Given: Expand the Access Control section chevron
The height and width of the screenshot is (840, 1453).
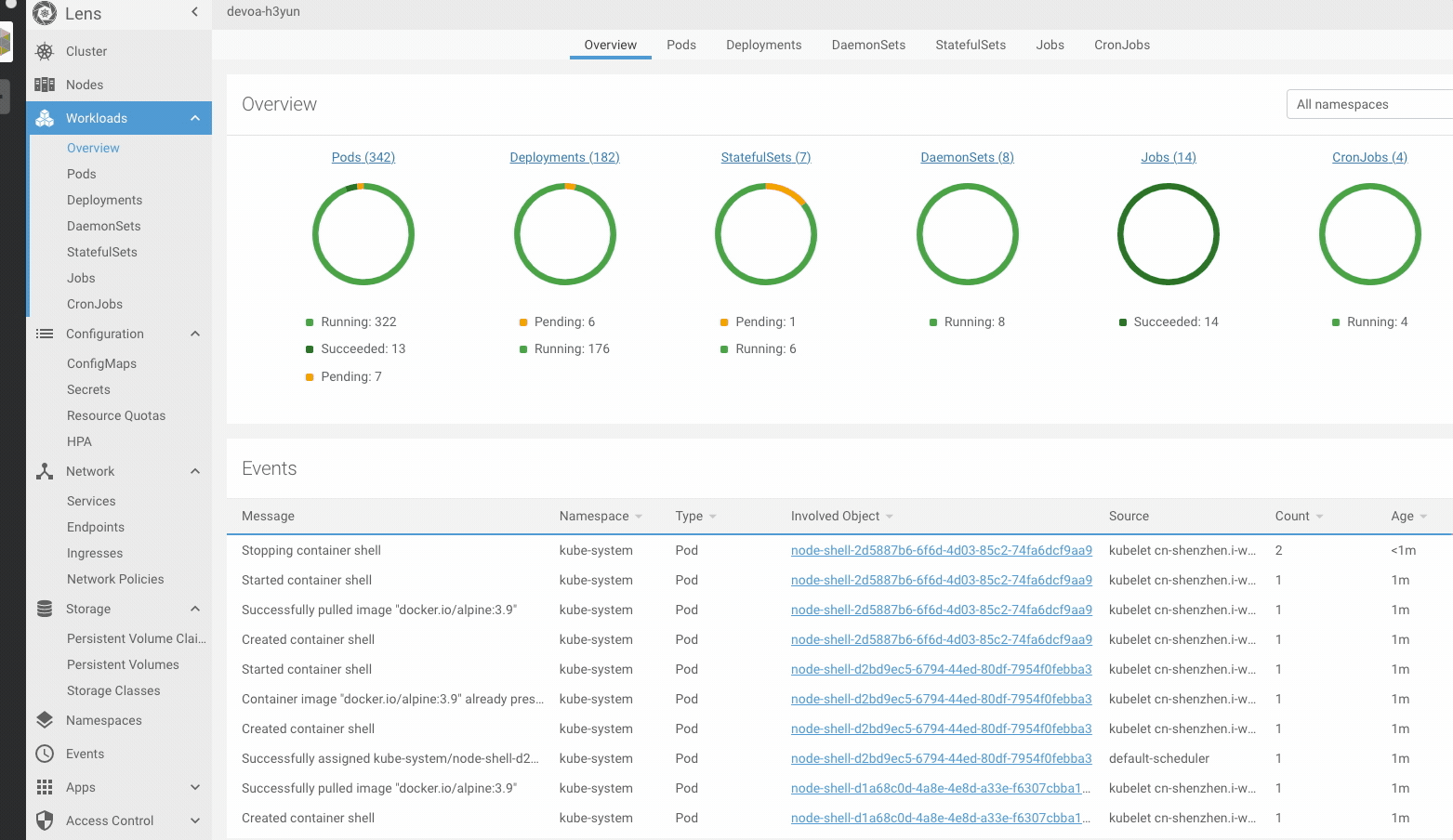Looking at the screenshot, I should coord(195,820).
